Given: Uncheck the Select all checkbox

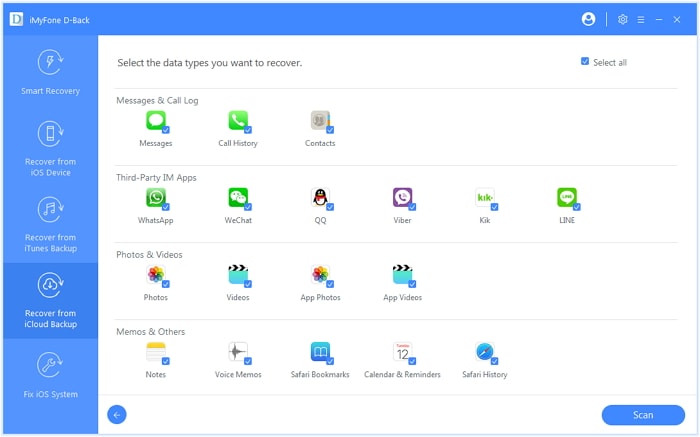Looking at the screenshot, I should click(x=585, y=62).
